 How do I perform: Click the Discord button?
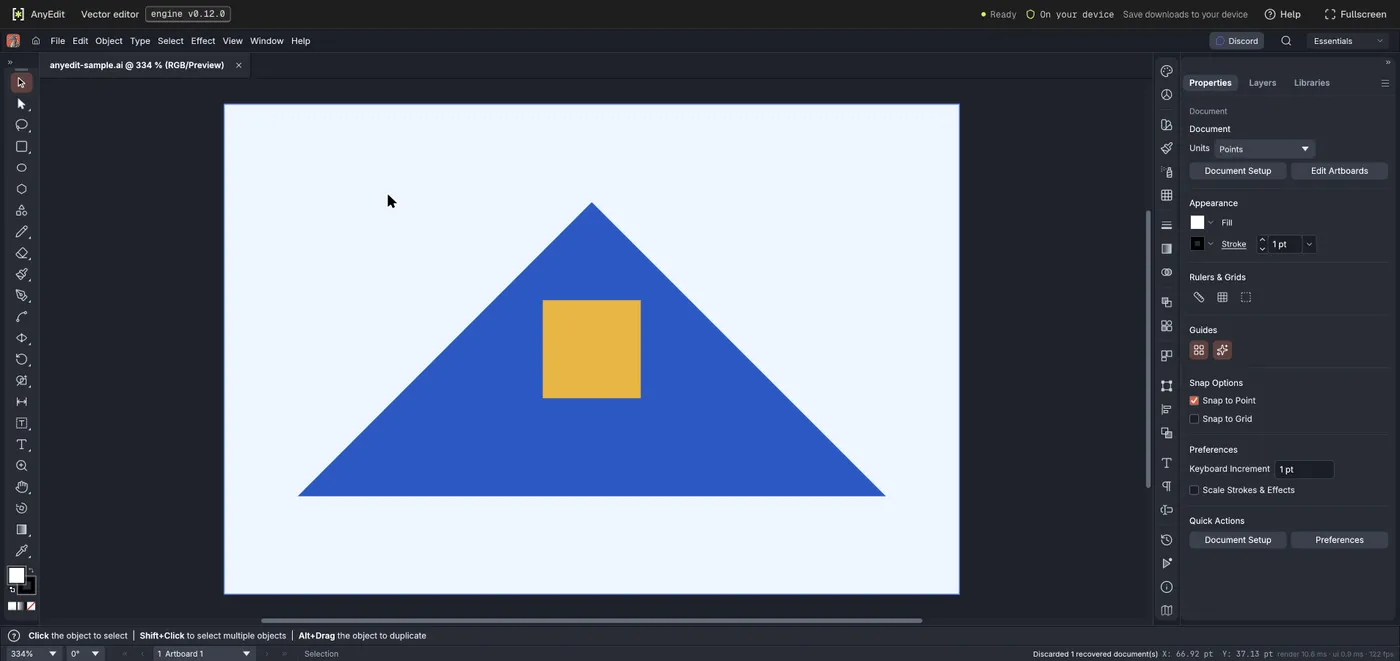click(1237, 41)
